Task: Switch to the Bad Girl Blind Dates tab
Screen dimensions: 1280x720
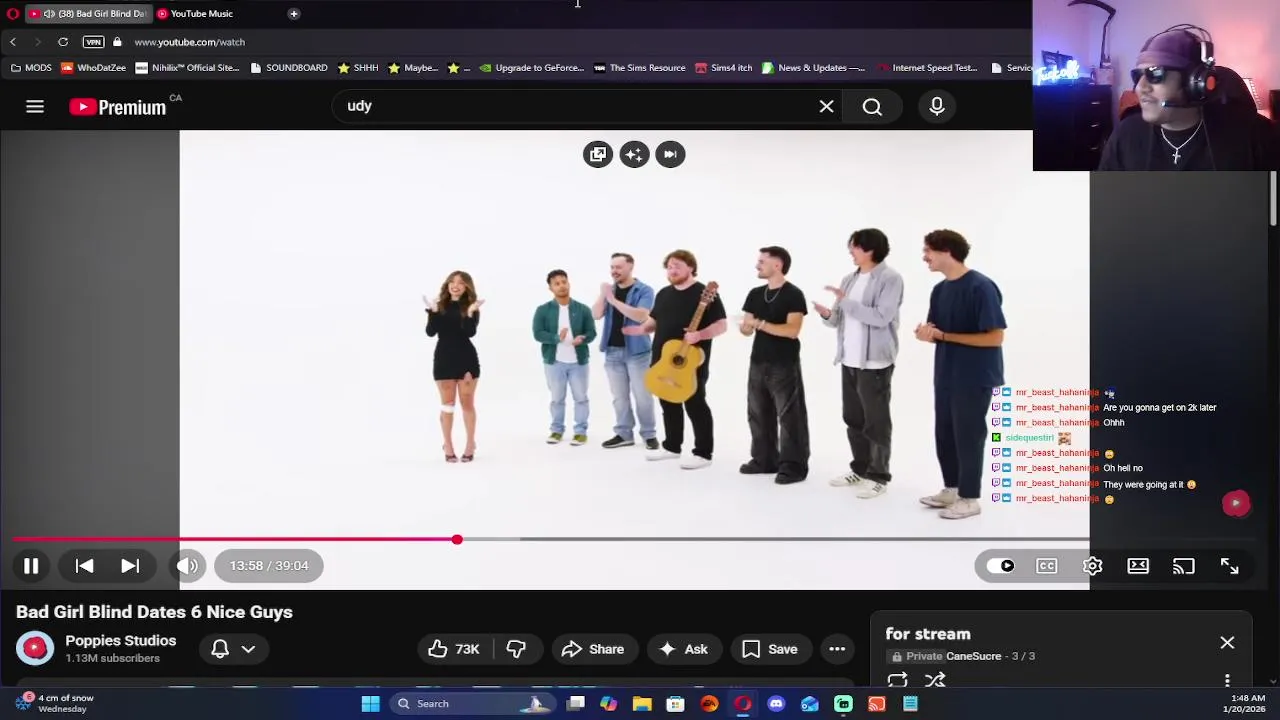Action: click(88, 14)
